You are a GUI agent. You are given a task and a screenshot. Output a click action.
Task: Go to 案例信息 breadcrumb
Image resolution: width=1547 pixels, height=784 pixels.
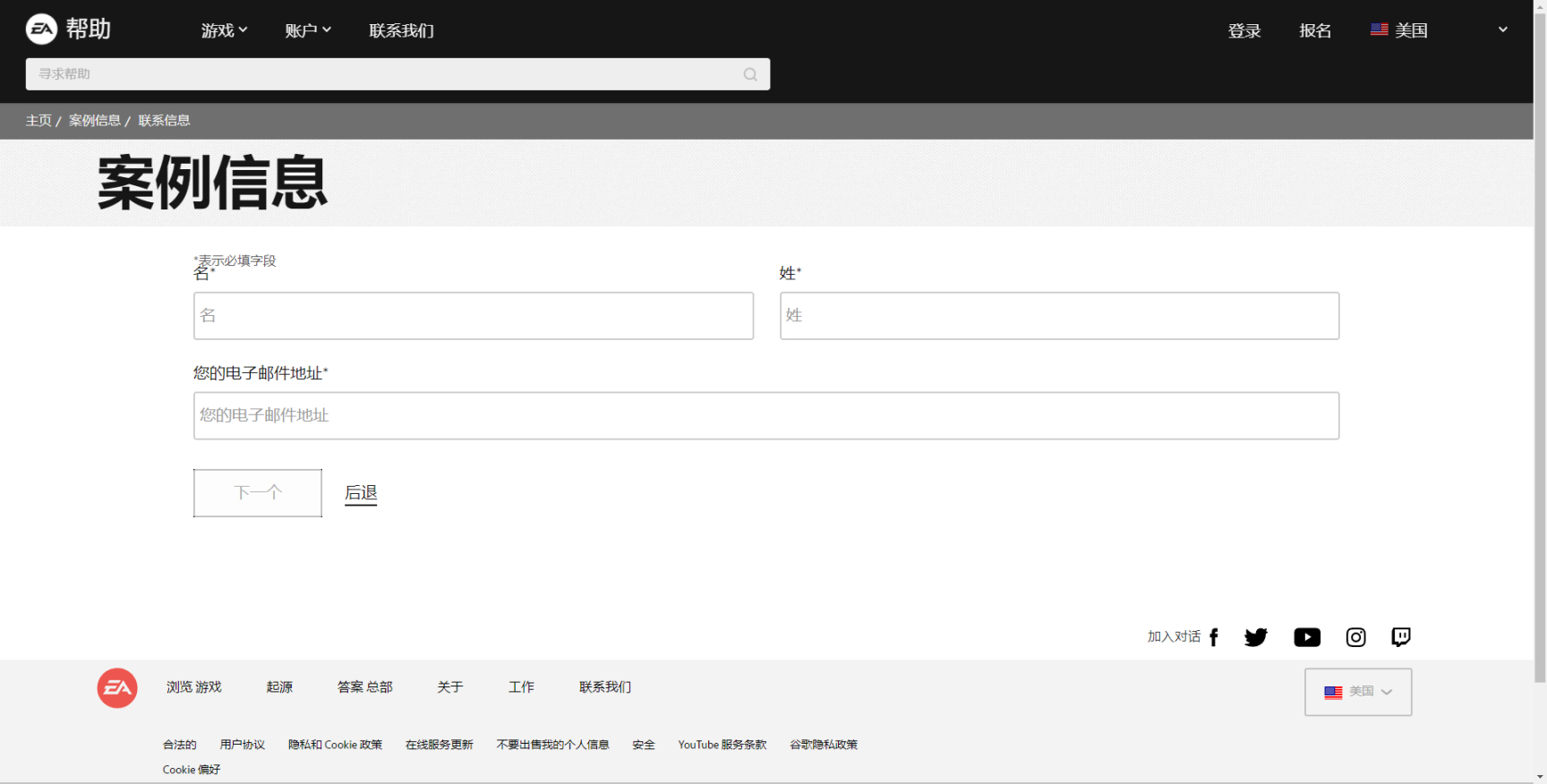point(95,121)
